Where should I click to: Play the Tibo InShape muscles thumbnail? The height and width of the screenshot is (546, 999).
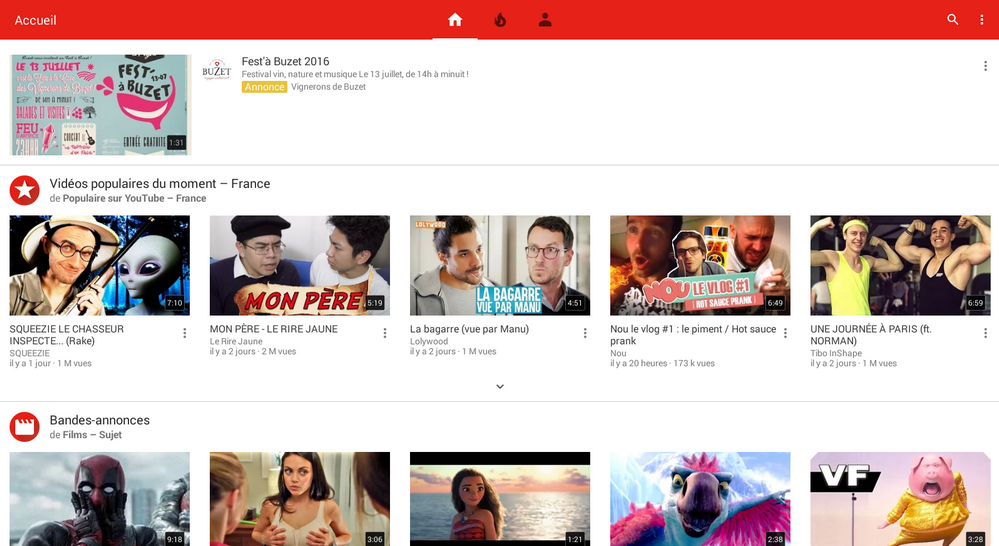tap(900, 265)
